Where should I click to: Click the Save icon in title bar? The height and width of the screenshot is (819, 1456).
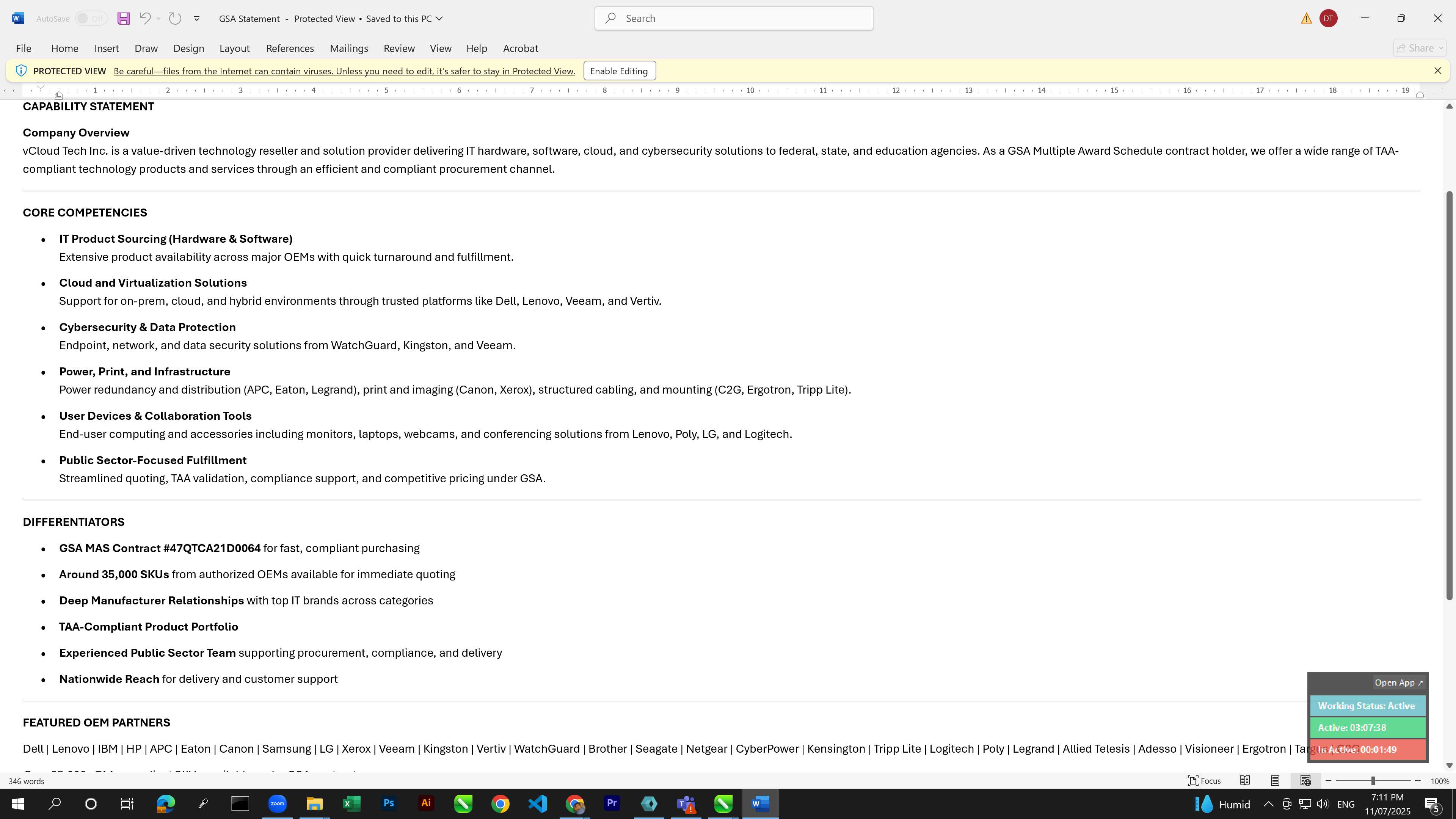point(123,19)
